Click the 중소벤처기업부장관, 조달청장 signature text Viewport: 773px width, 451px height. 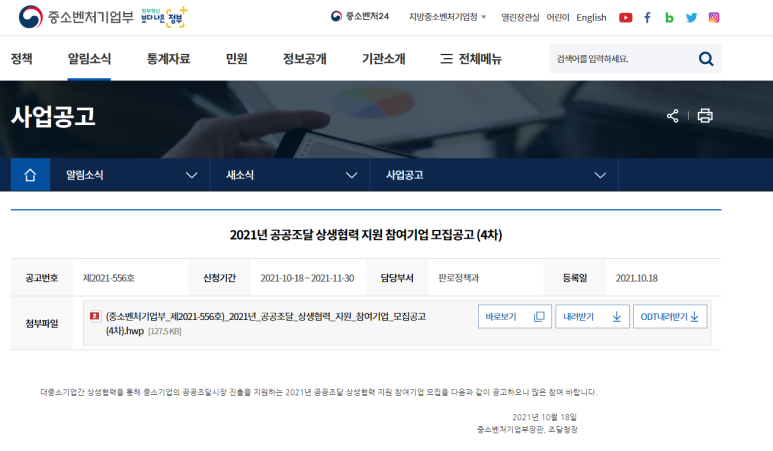click(x=527, y=430)
